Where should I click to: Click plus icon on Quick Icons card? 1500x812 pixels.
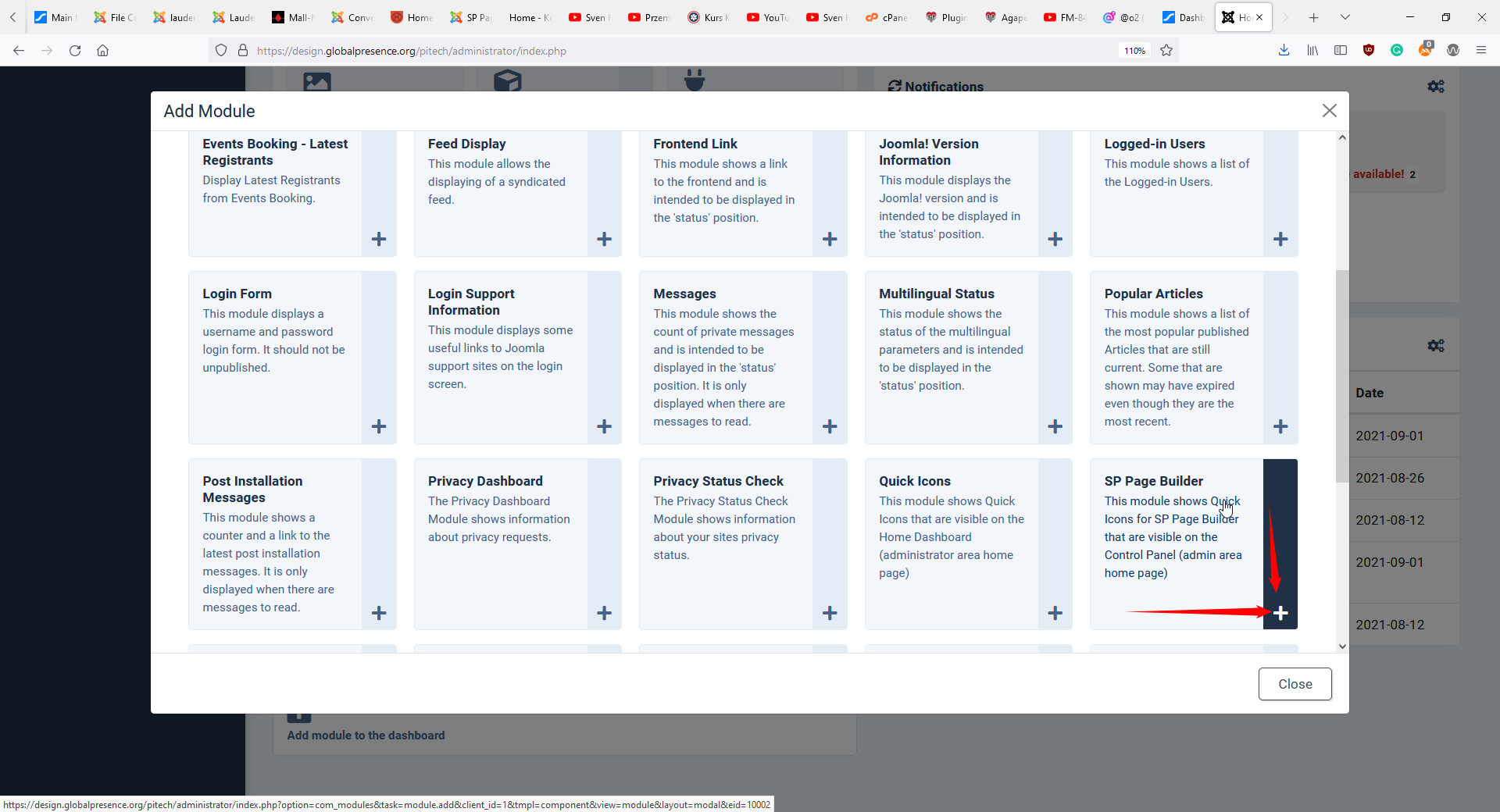pos(1055,613)
